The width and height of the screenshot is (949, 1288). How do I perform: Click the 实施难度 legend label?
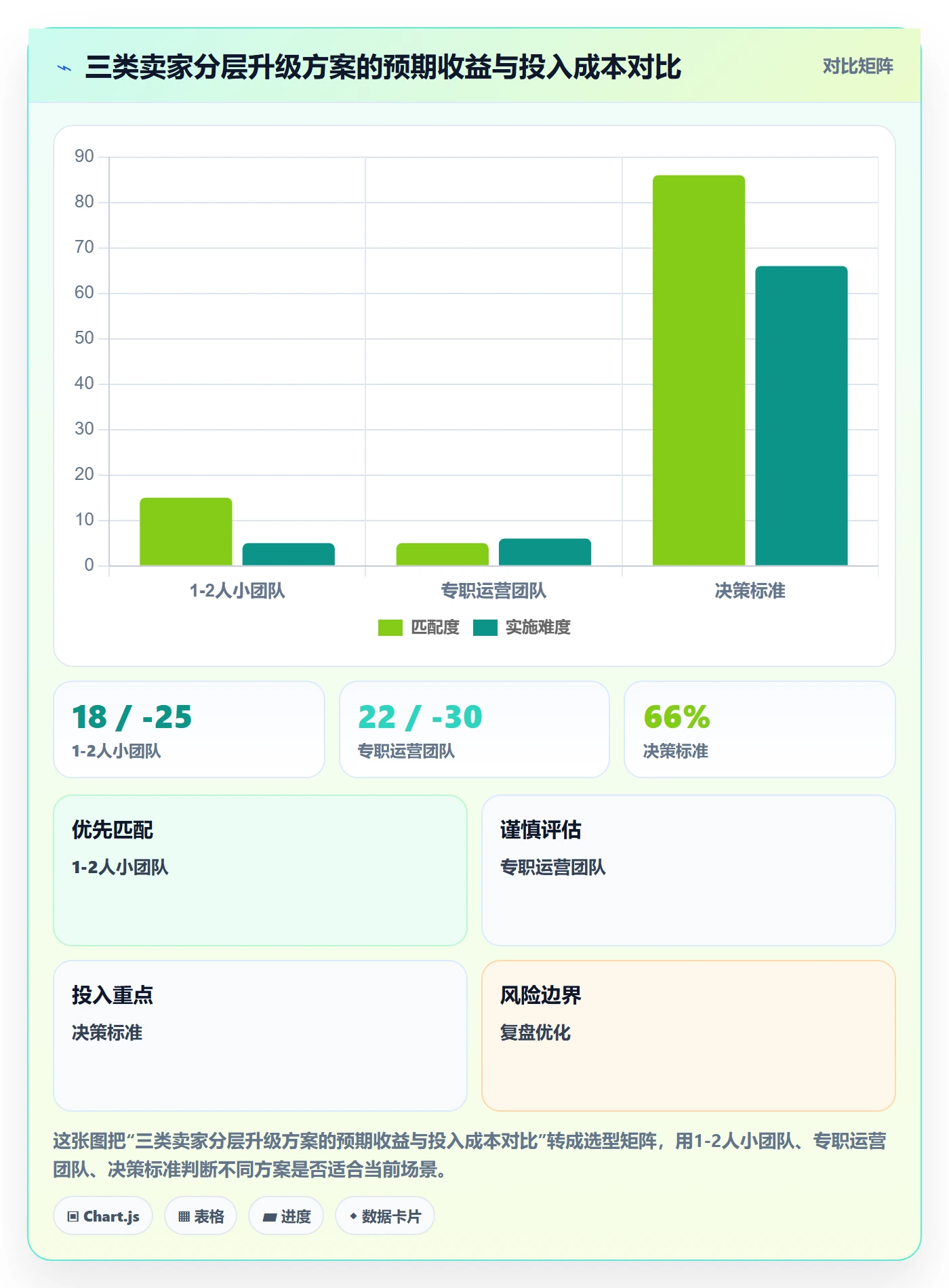538,628
